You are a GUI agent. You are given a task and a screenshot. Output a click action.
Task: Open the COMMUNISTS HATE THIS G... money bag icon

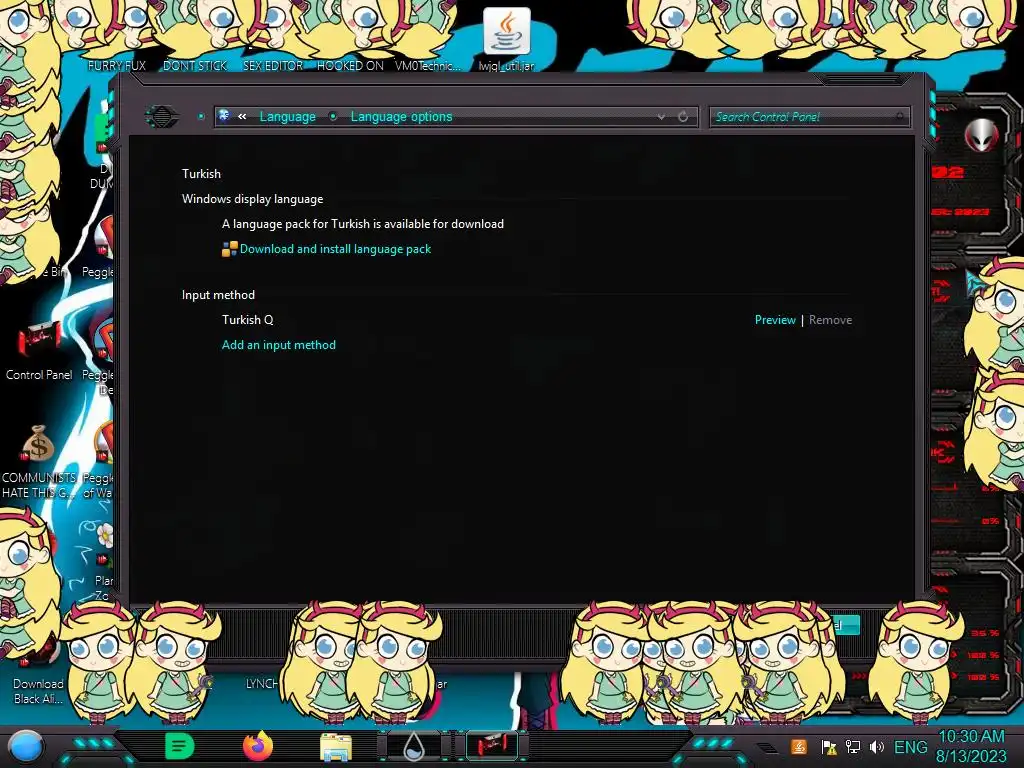(39, 462)
